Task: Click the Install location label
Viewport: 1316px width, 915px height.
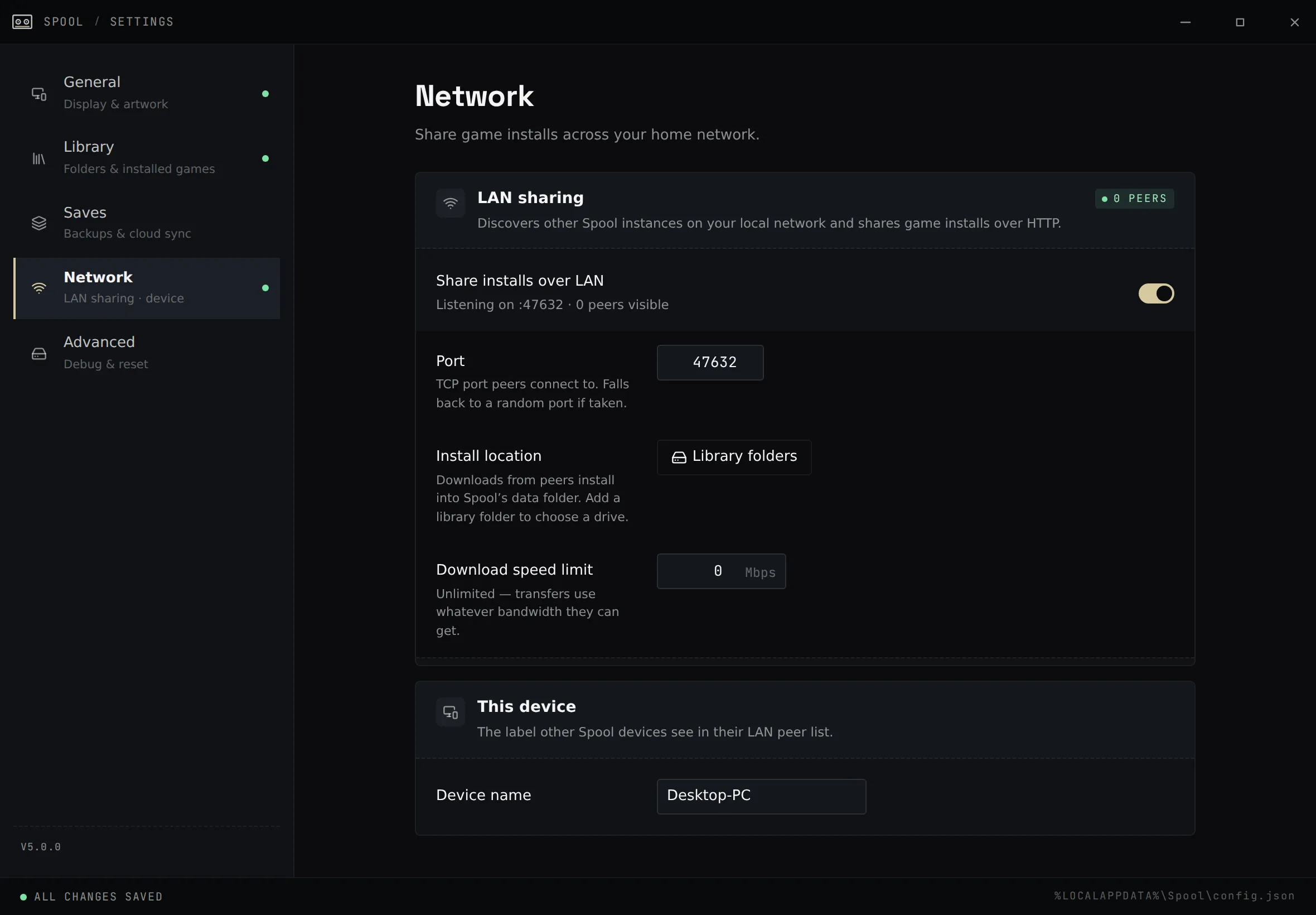Action: click(x=488, y=456)
